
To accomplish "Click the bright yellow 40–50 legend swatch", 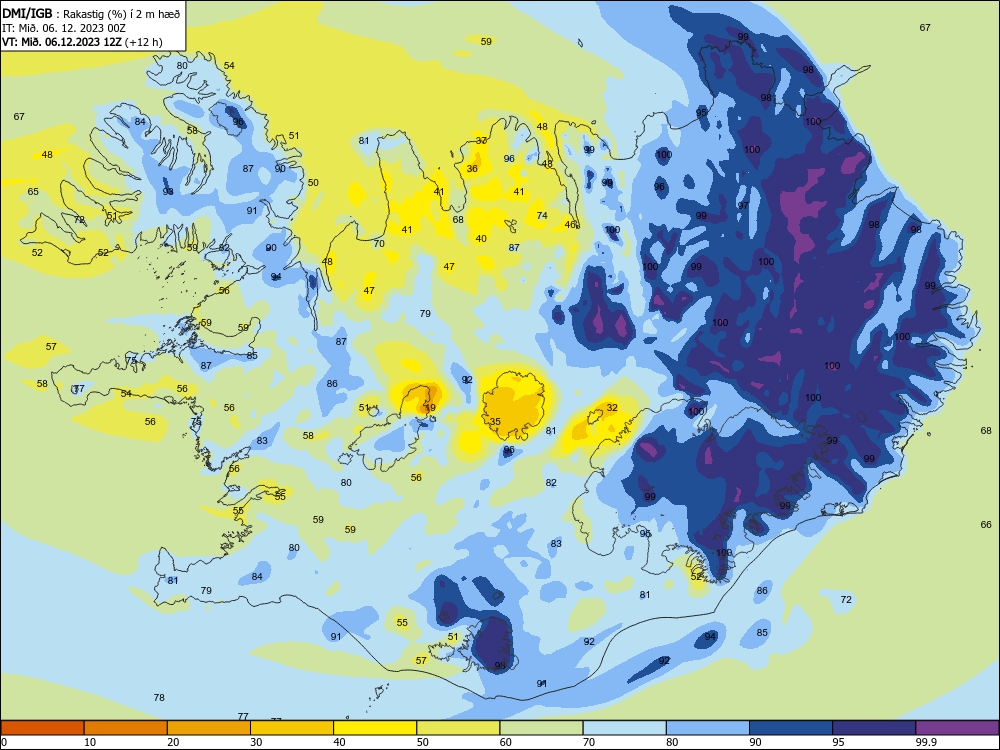I will (x=375, y=728).
